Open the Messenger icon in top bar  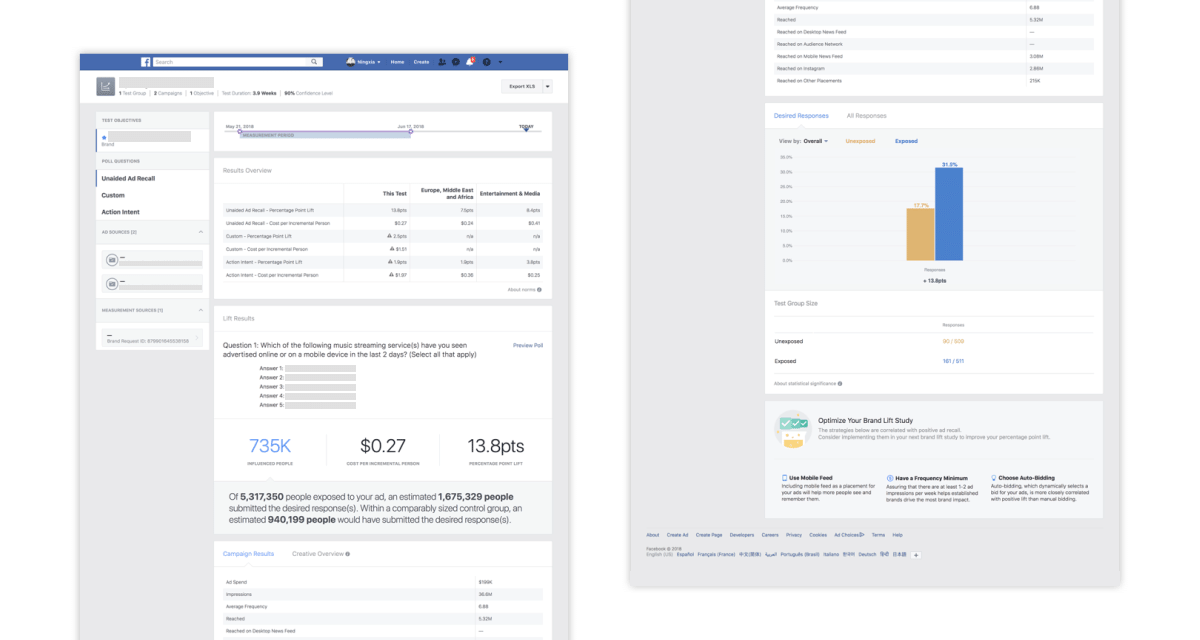[456, 62]
